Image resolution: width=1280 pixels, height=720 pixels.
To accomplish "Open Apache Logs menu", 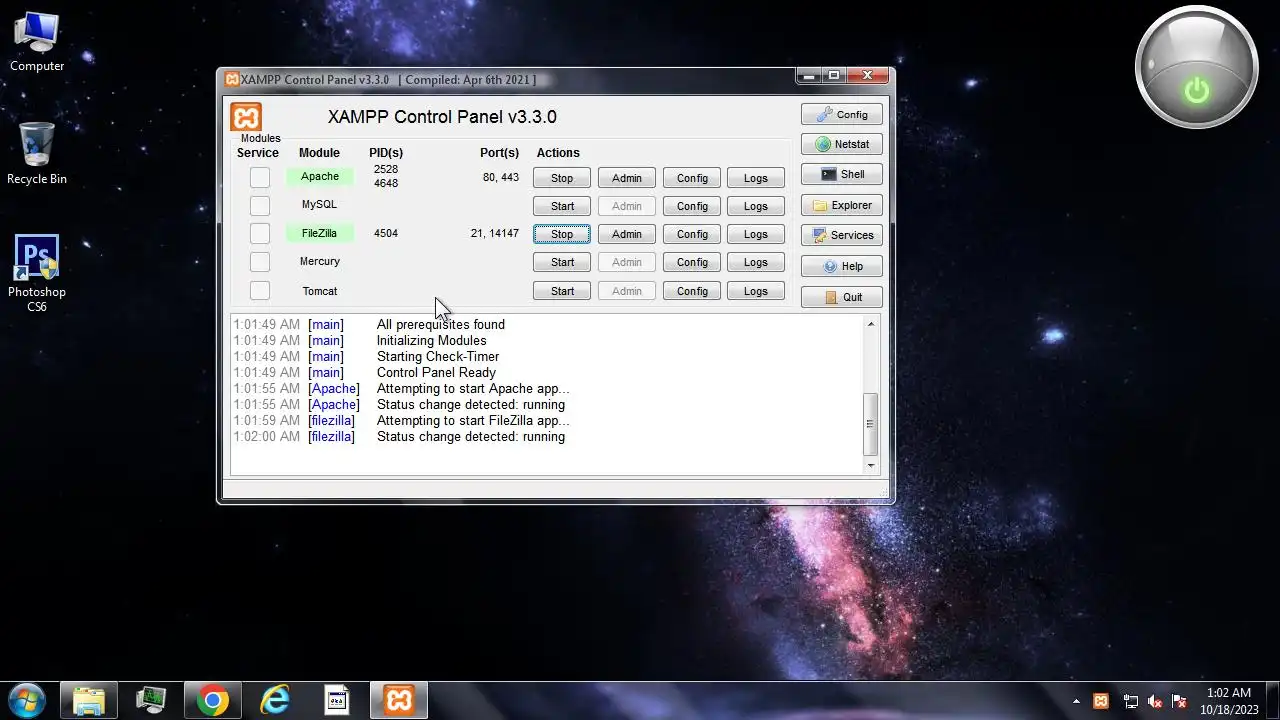I will pos(756,178).
